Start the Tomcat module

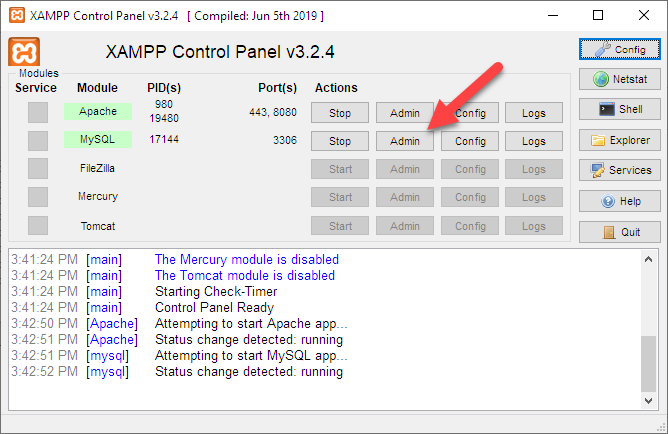point(340,226)
